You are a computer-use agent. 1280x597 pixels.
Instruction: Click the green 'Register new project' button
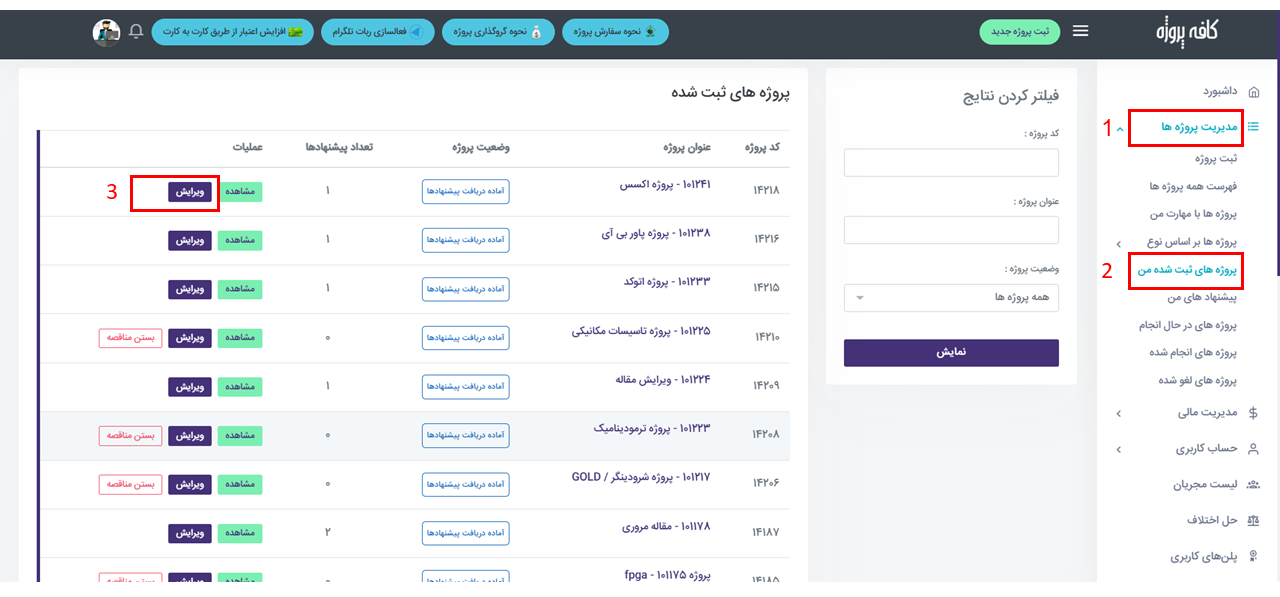click(x=1019, y=32)
